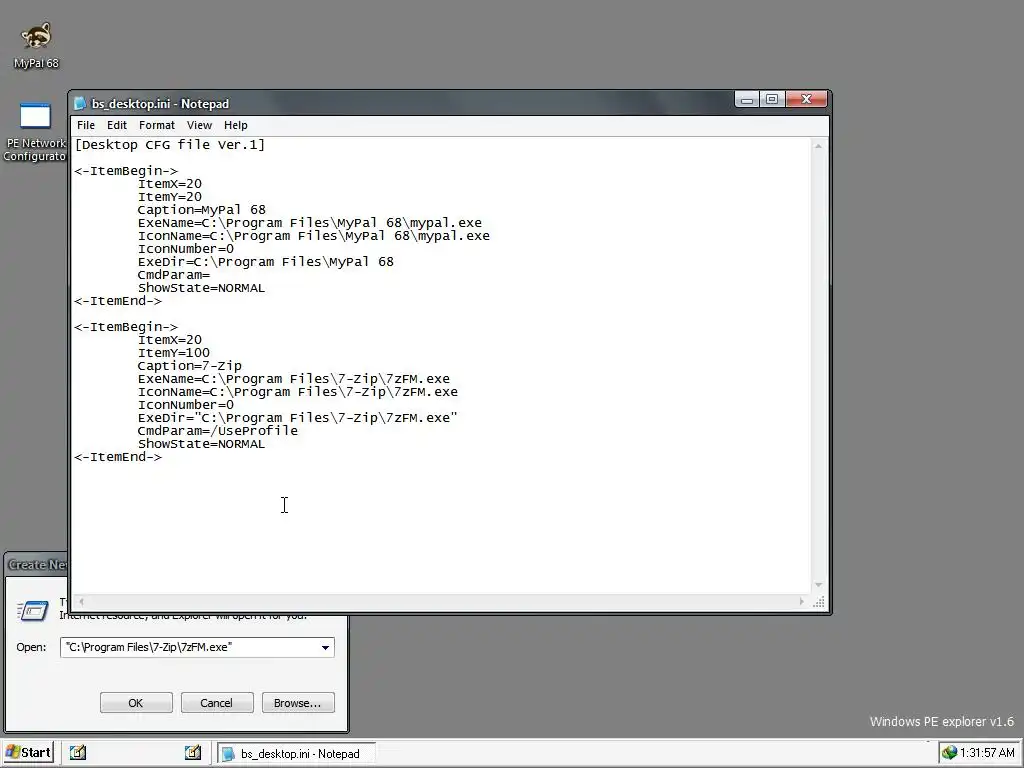This screenshot has height=768, width=1024.
Task: Open the Edit menu in Notepad
Action: pos(117,125)
